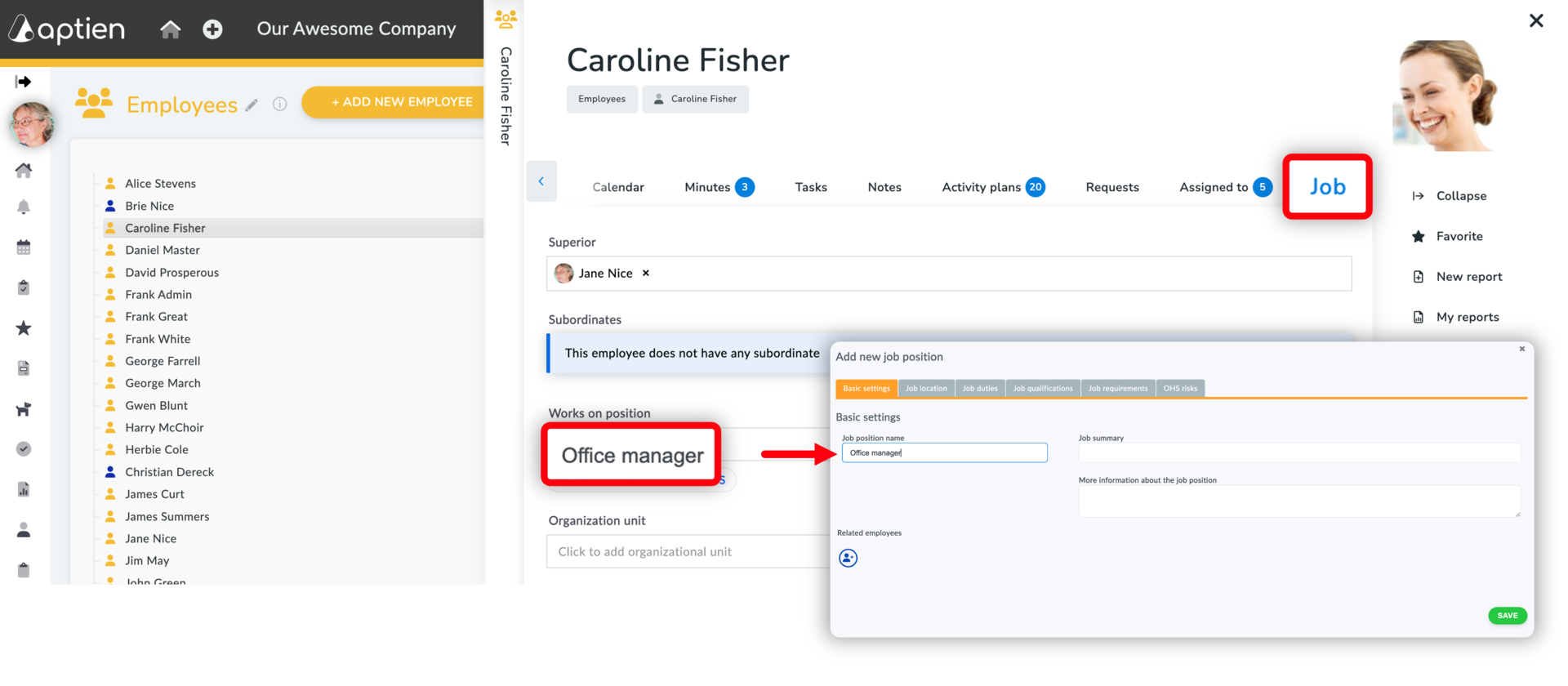
Task: Show Employees info icon
Action: [279, 104]
